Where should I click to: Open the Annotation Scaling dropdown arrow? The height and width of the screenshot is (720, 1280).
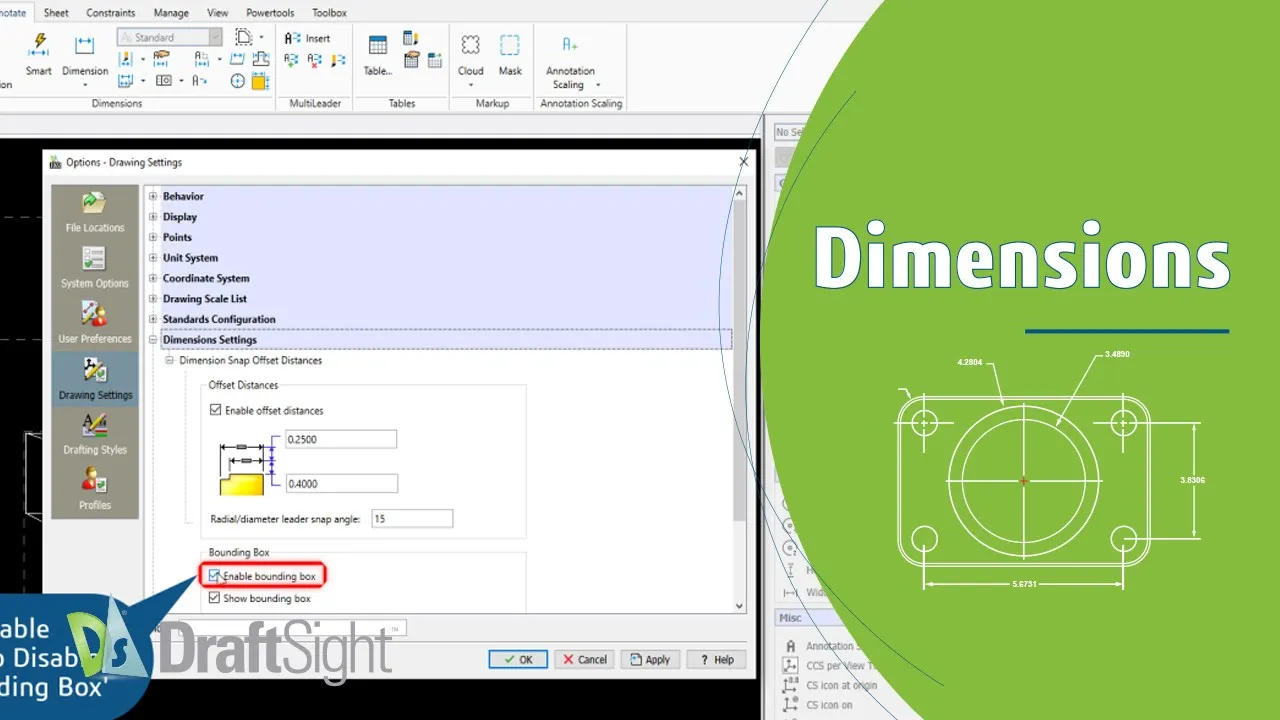click(598, 85)
